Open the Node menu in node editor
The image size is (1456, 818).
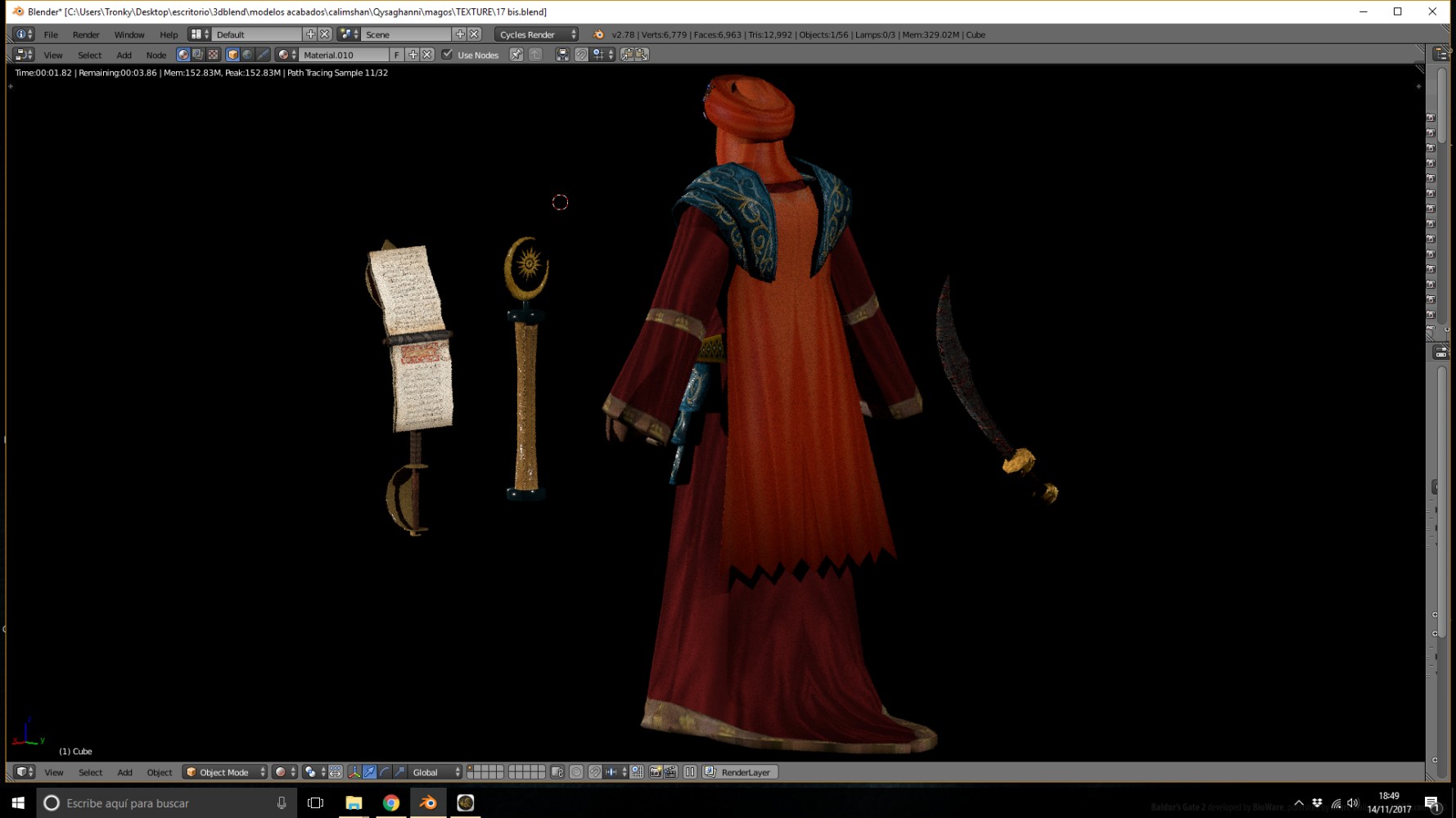click(156, 55)
